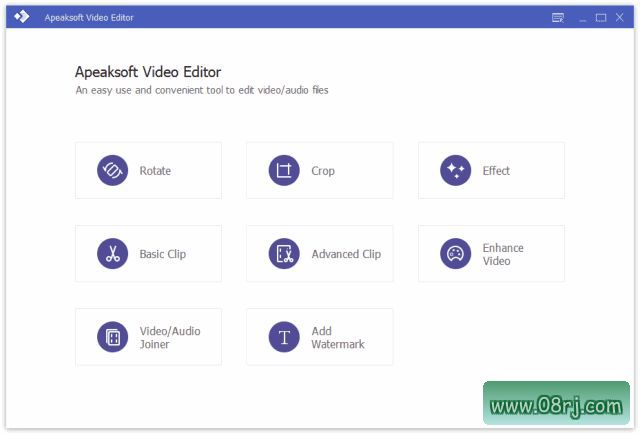The image size is (640, 435).
Task: Click the Apeaksoft logo in title bar
Action: pos(21,17)
